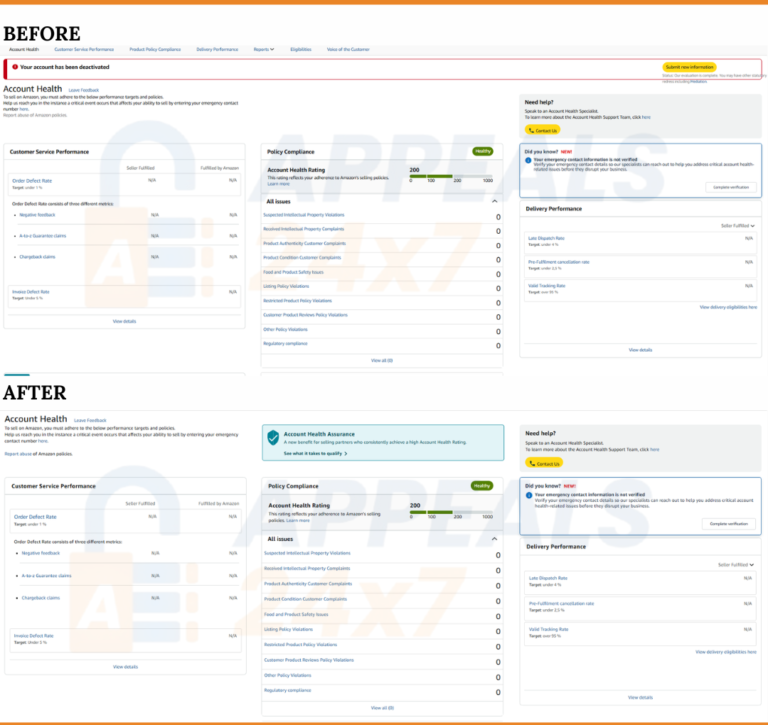Open Restricted Product Policy Violations in BEFORE

[x=297, y=301]
